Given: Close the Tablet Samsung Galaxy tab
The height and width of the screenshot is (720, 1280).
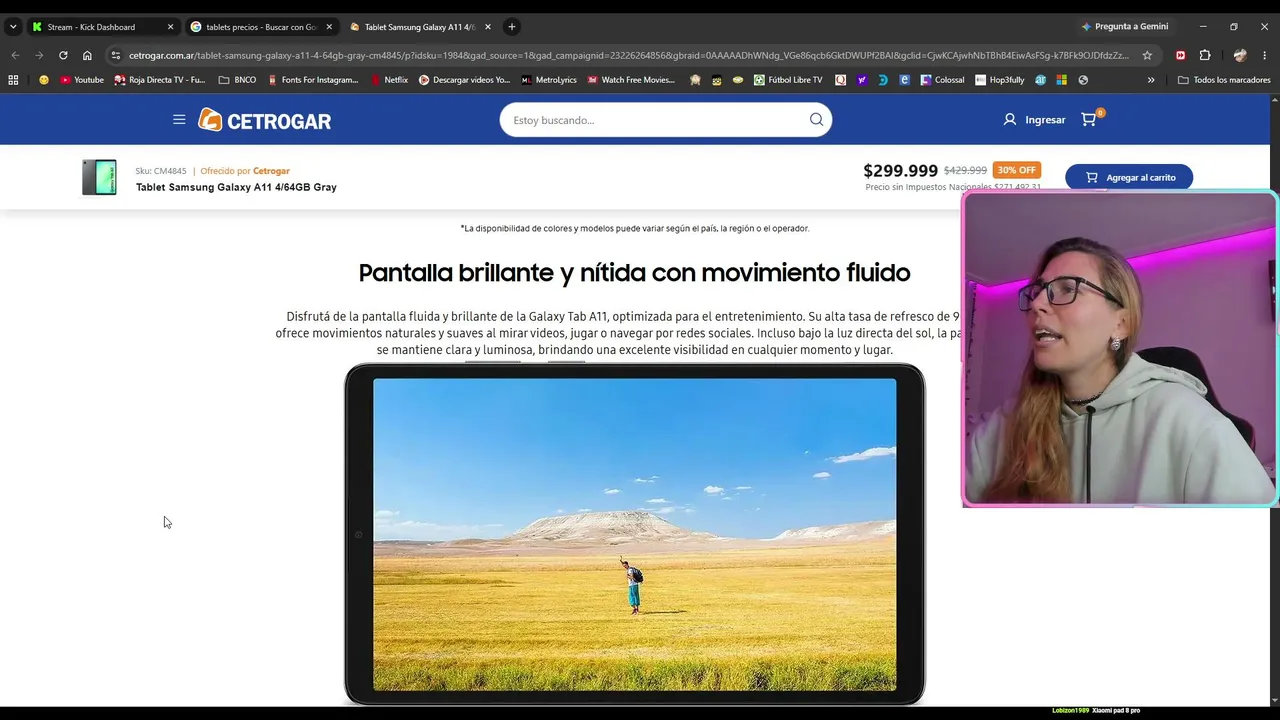Looking at the screenshot, I should pos(488,27).
